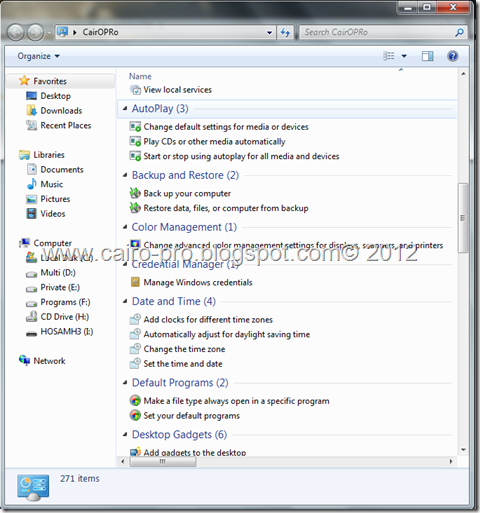
Task: Click the change view icon in toolbar
Action: [389, 56]
